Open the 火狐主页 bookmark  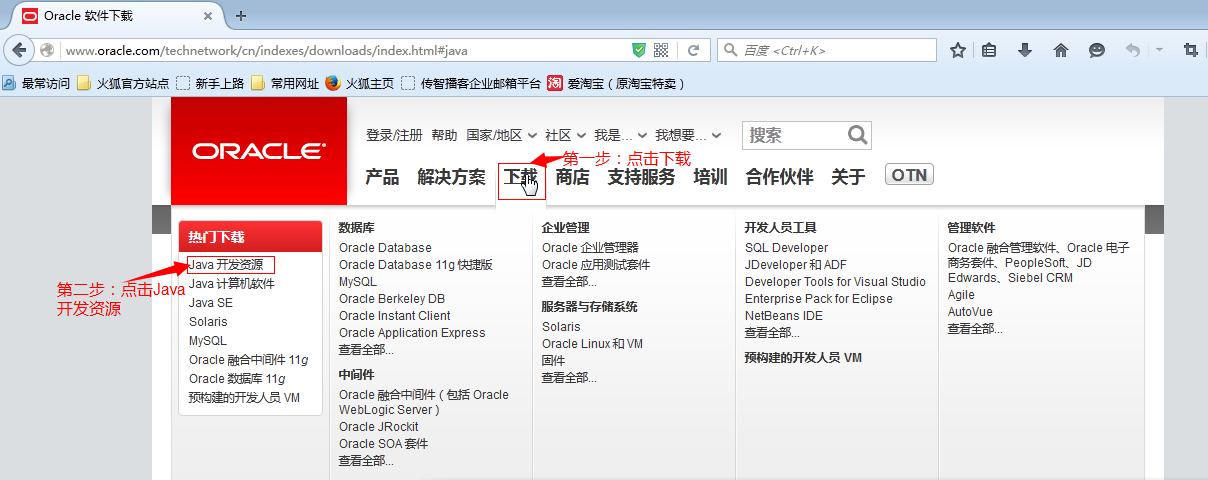(x=359, y=84)
